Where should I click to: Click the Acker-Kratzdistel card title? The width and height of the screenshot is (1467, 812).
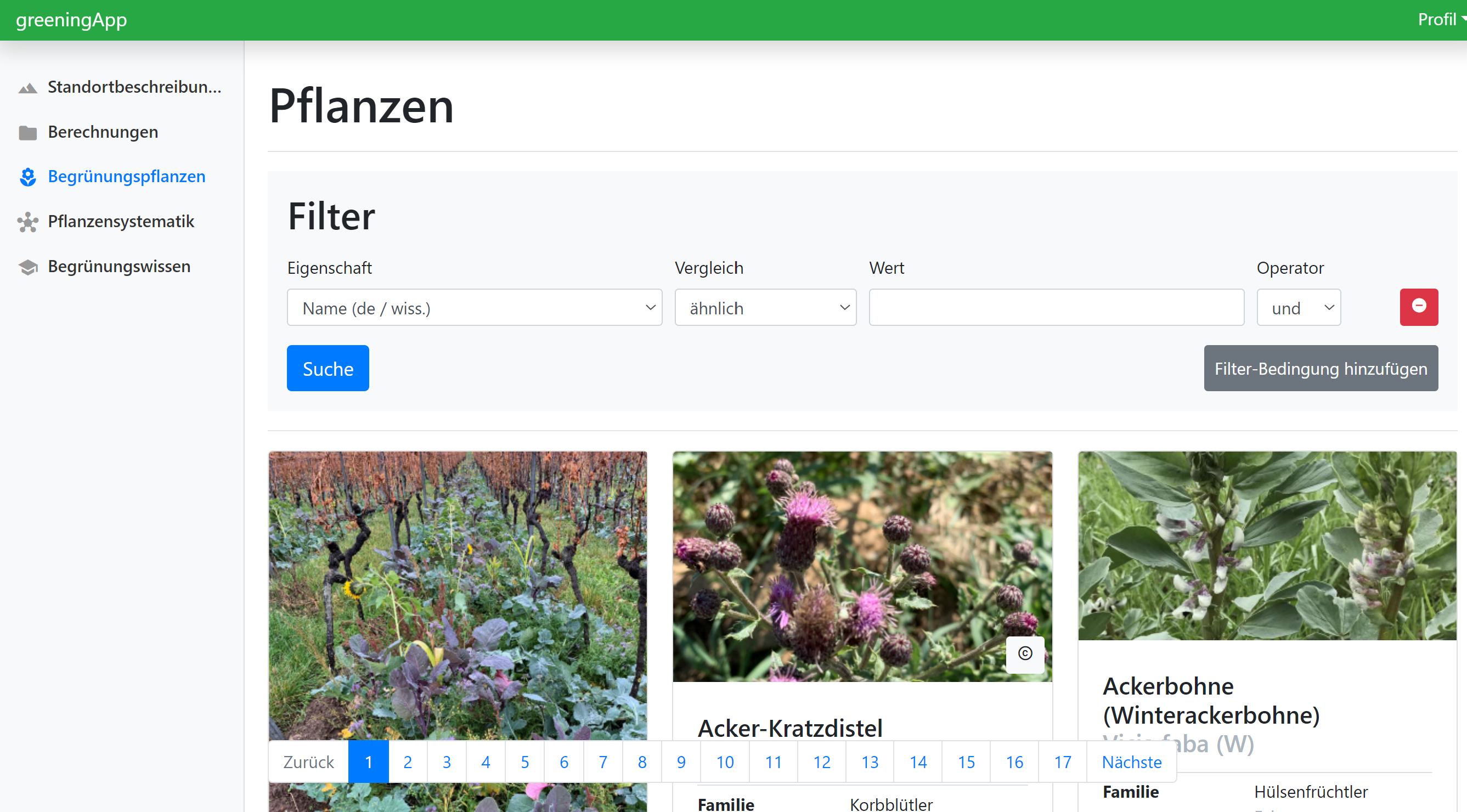pyautogui.click(x=790, y=728)
